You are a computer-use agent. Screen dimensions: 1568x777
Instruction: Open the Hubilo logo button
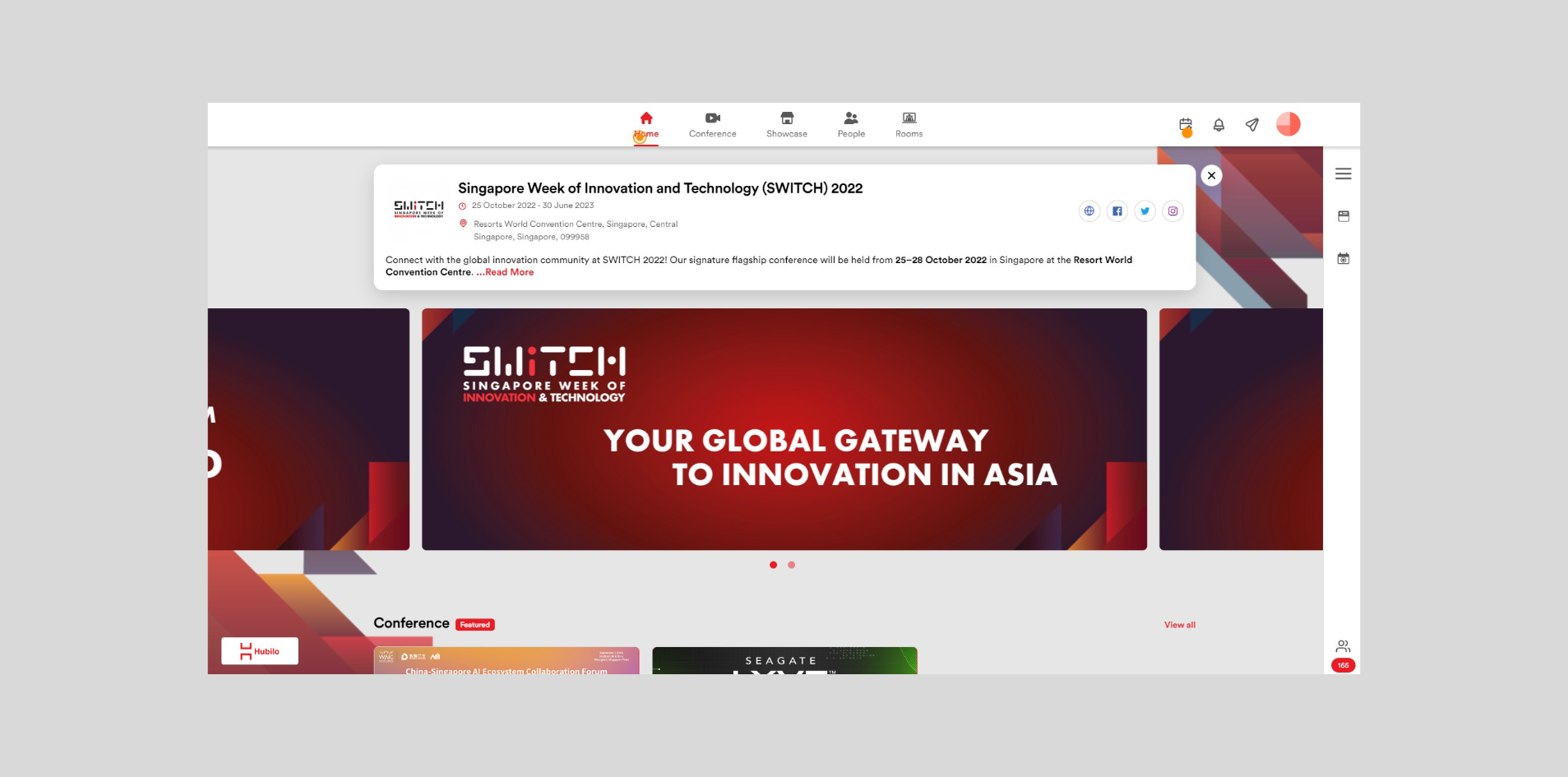260,651
